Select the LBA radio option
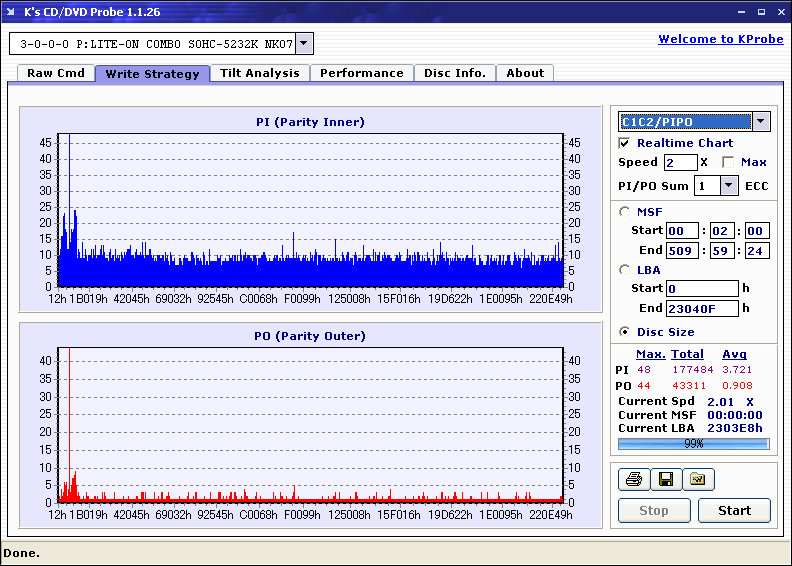Screen dimensions: 792x566 [625, 270]
